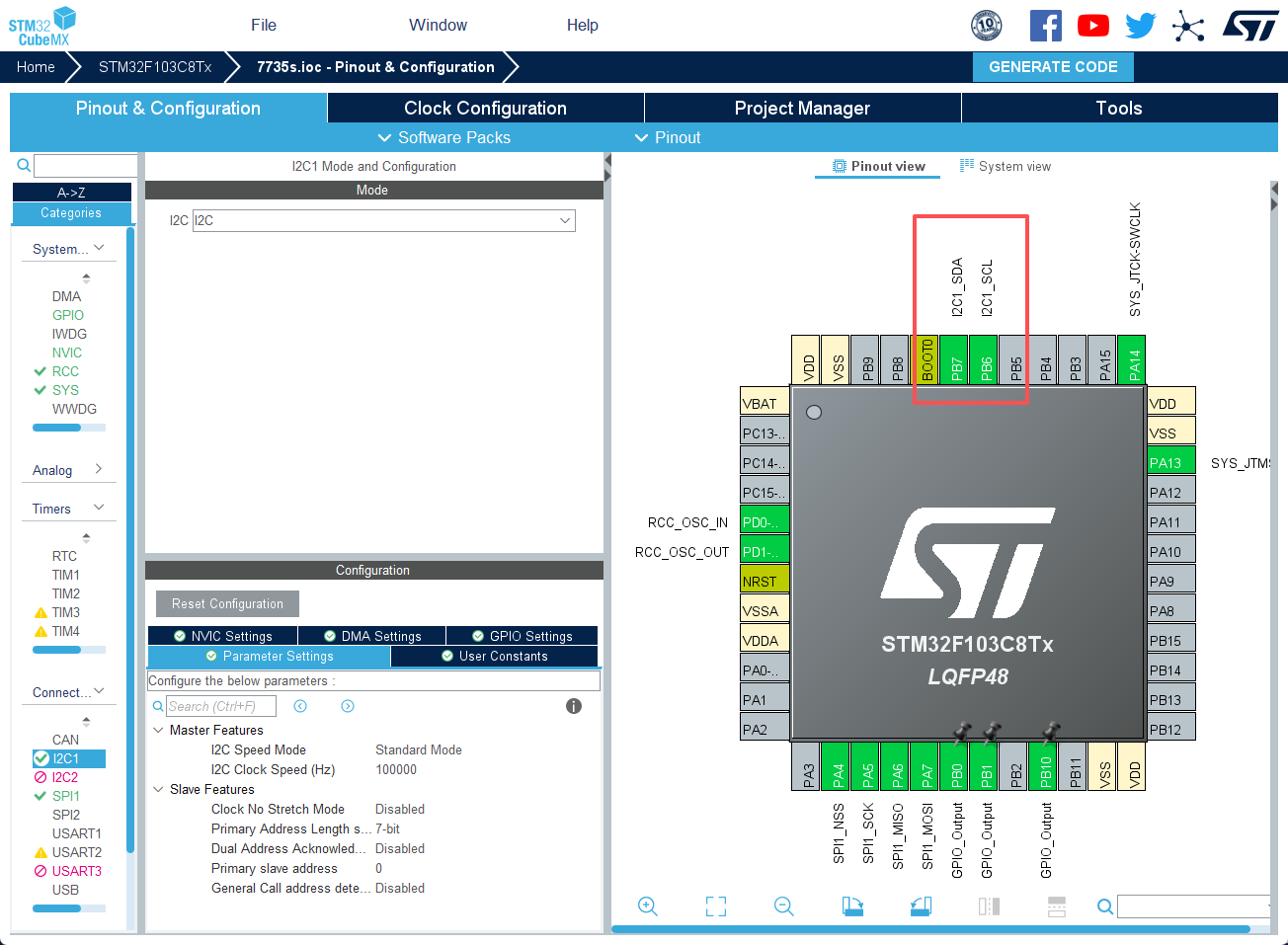The width and height of the screenshot is (1288, 945).
Task: Open the ST YouTube channel icon
Action: click(1092, 26)
